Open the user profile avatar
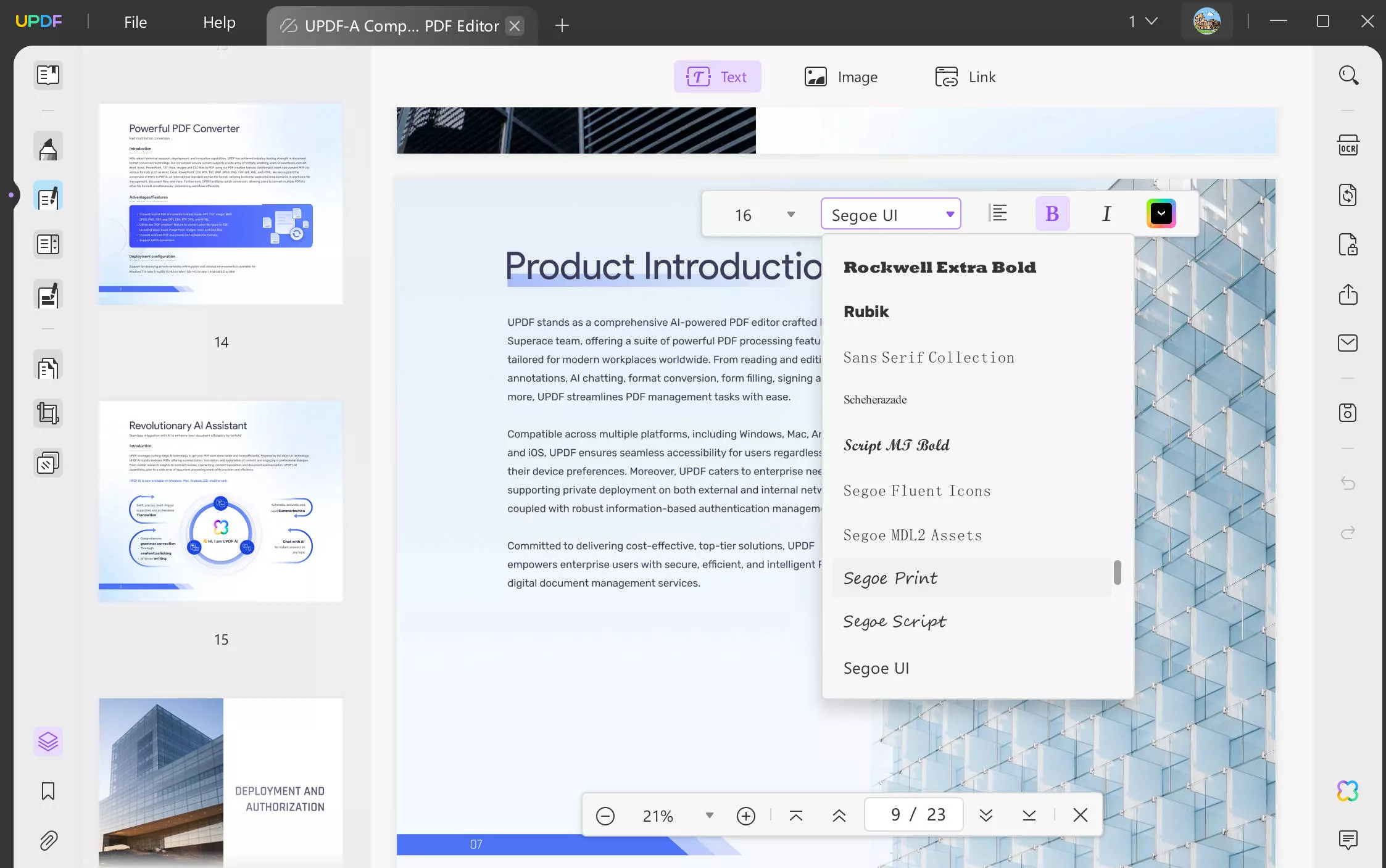1386x868 pixels. click(x=1206, y=22)
